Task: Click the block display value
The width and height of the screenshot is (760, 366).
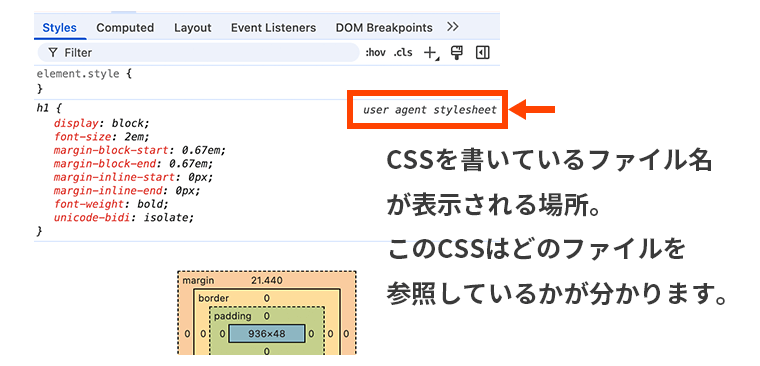Action: [x=128, y=123]
